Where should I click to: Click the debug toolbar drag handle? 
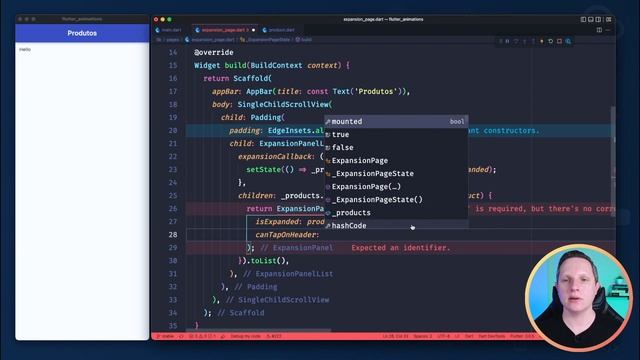pyautogui.click(x=500, y=41)
